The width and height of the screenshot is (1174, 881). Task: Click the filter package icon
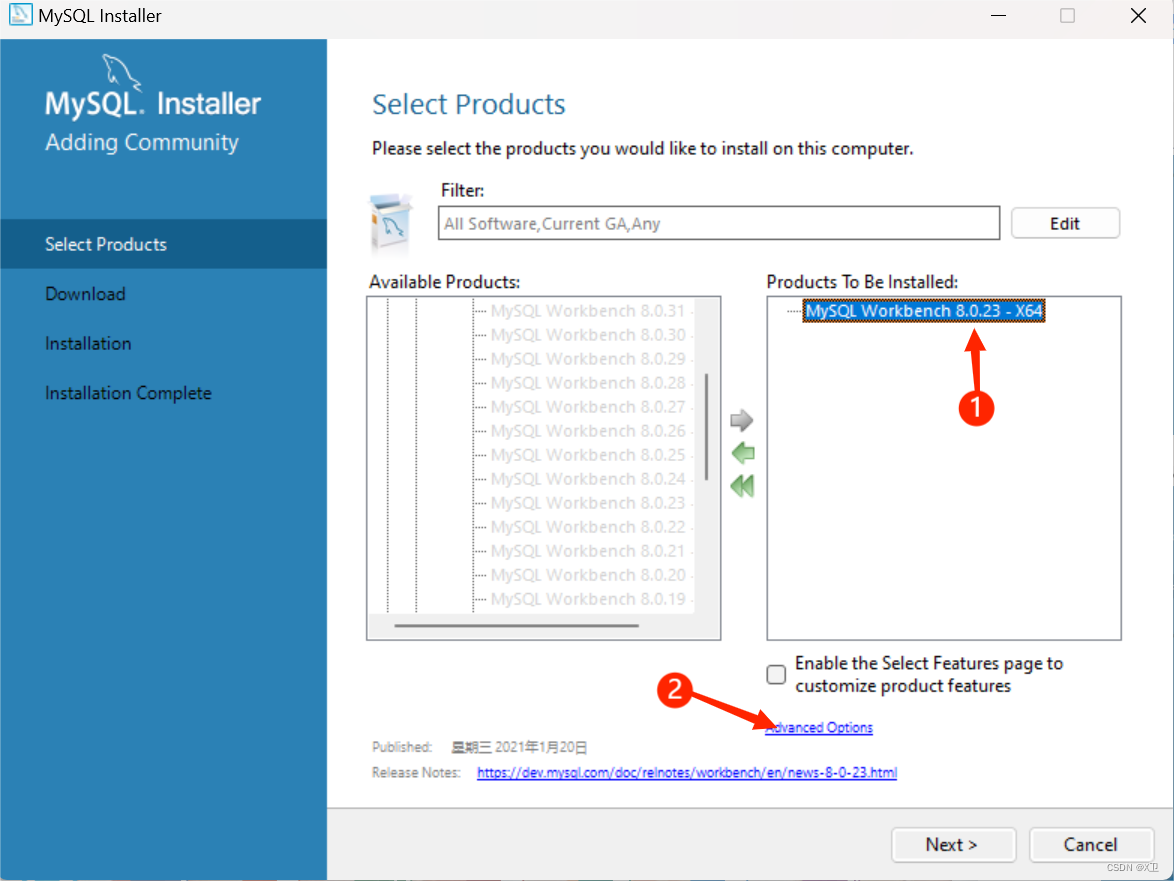390,222
